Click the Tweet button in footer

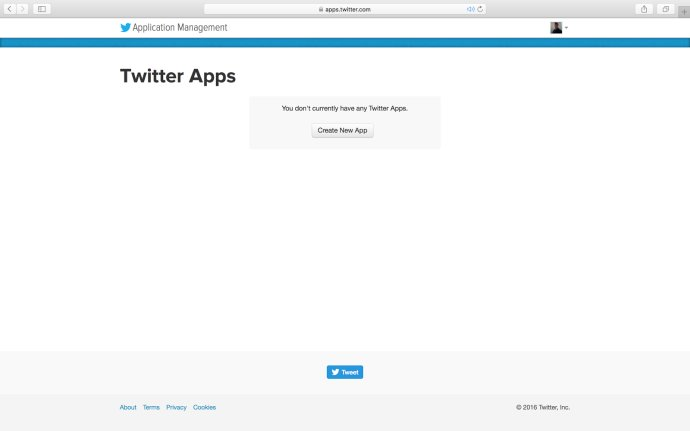(345, 372)
